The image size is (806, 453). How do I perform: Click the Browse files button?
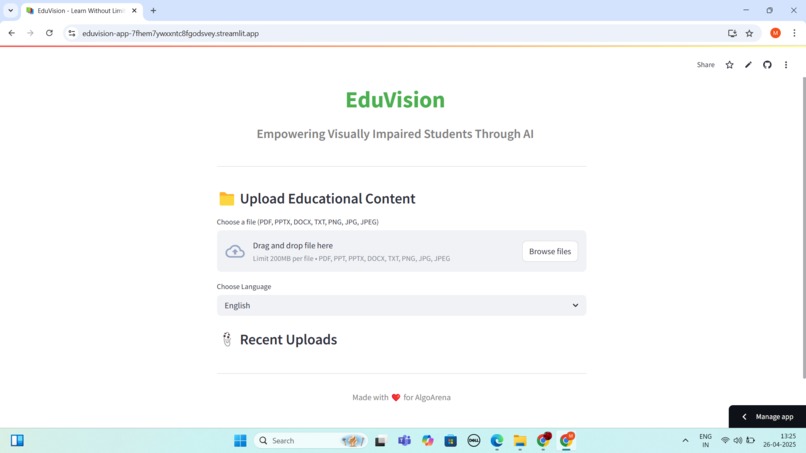[x=549, y=251]
